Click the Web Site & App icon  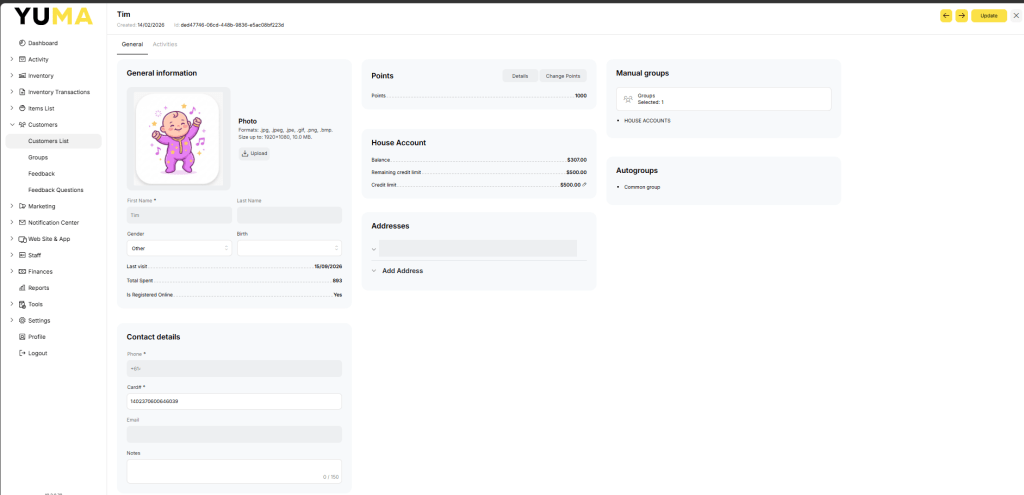[x=22, y=239]
